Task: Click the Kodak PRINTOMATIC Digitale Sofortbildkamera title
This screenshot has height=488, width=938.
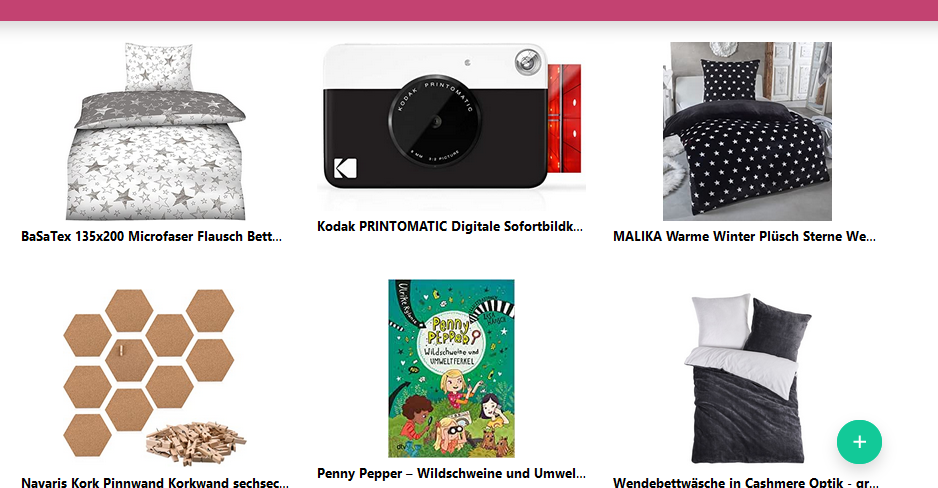Action: point(450,227)
